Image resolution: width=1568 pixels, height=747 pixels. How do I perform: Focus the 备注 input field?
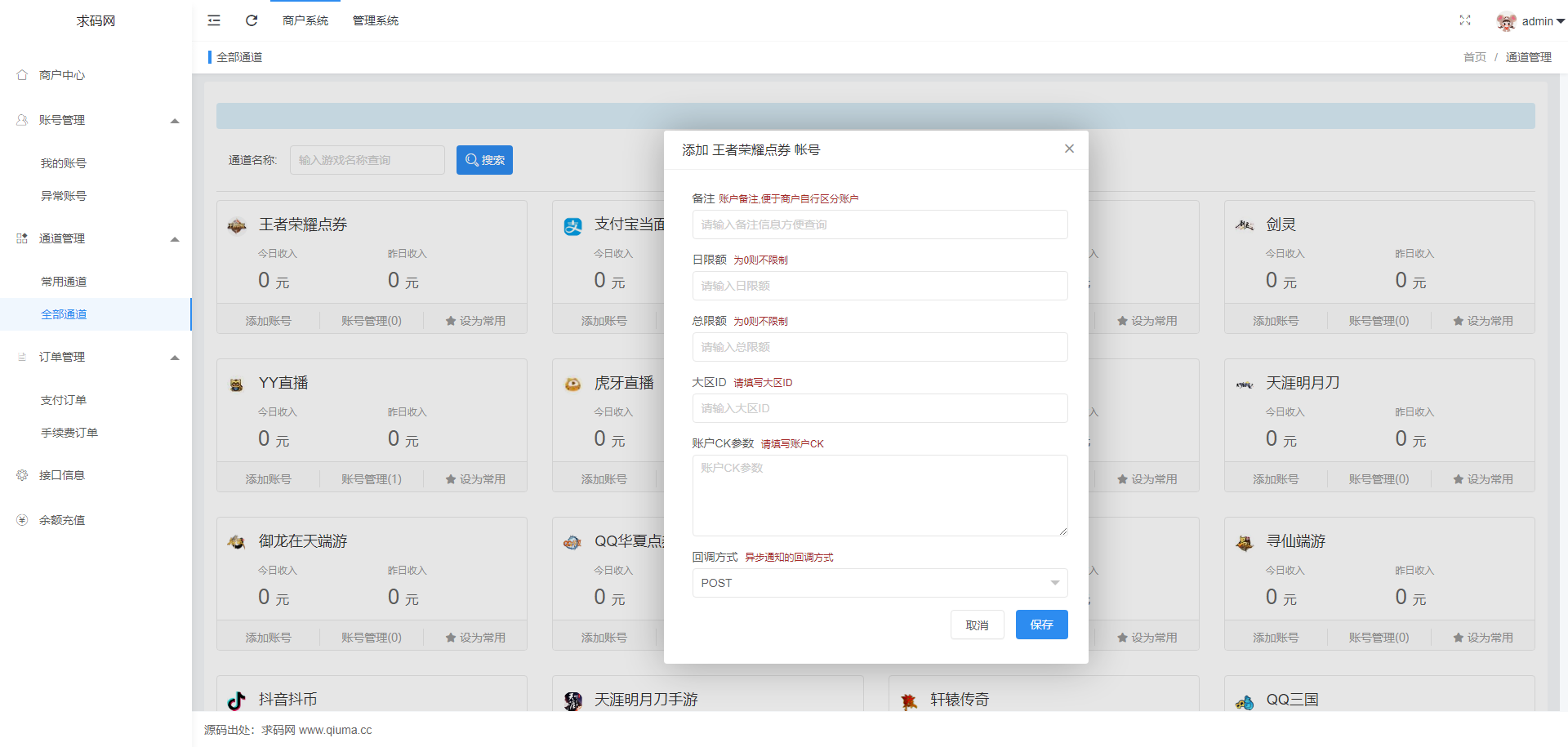point(880,225)
